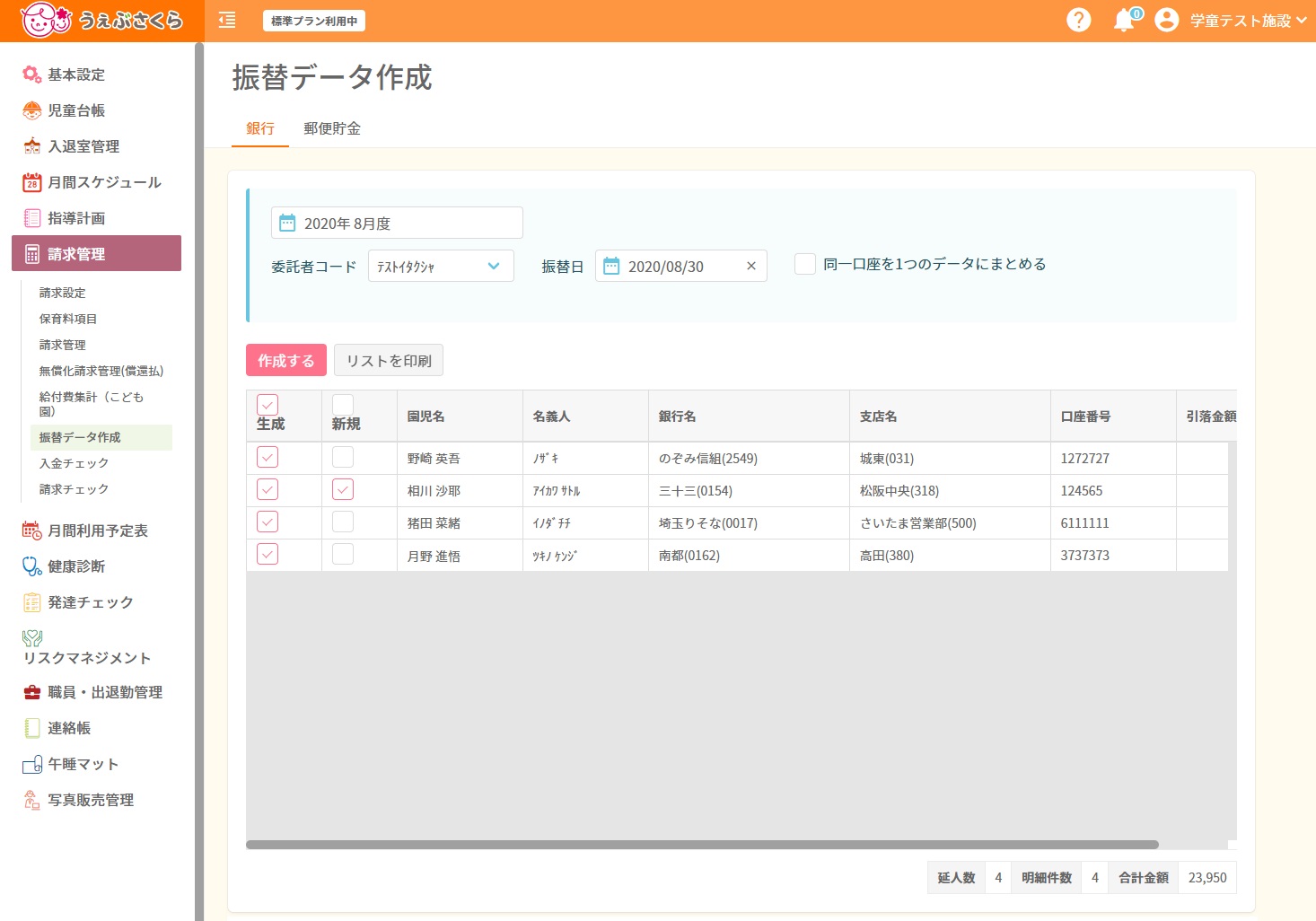
Task: Click the 連絡帳 book icon
Action: click(x=32, y=728)
